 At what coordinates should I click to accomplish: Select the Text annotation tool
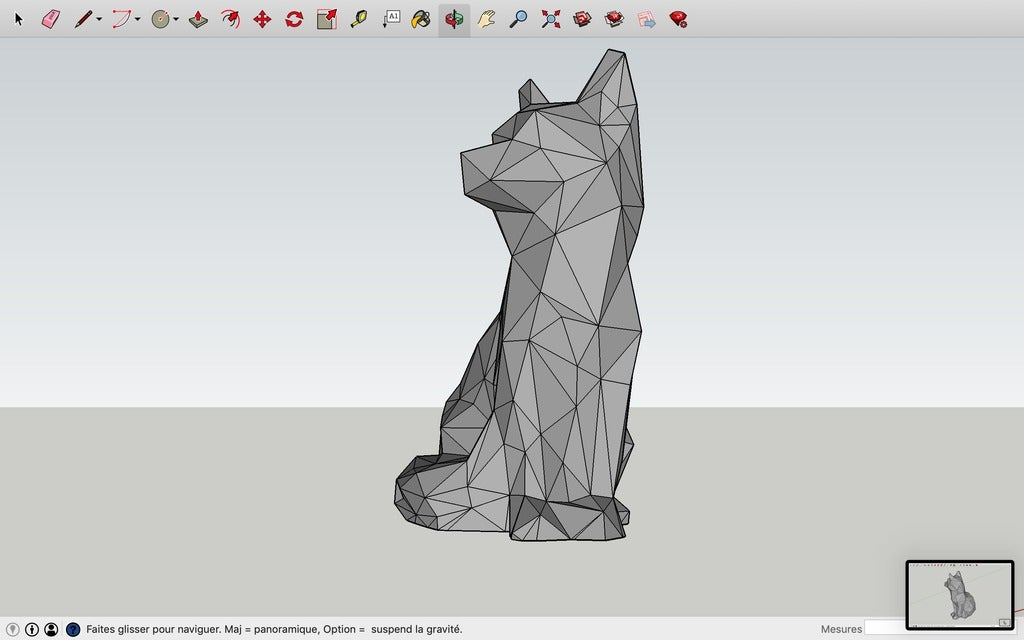392,17
